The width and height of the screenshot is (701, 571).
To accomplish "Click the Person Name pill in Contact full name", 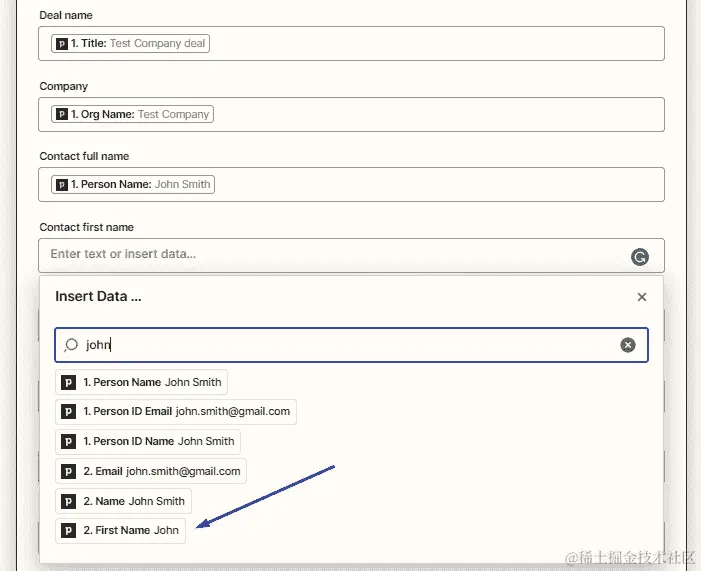I will 133,184.
